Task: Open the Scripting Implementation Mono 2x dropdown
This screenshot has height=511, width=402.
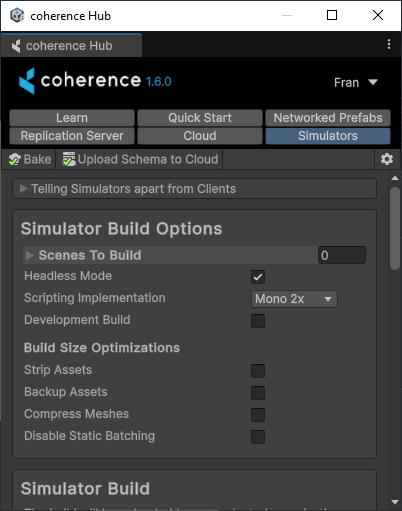Action: 294,299
